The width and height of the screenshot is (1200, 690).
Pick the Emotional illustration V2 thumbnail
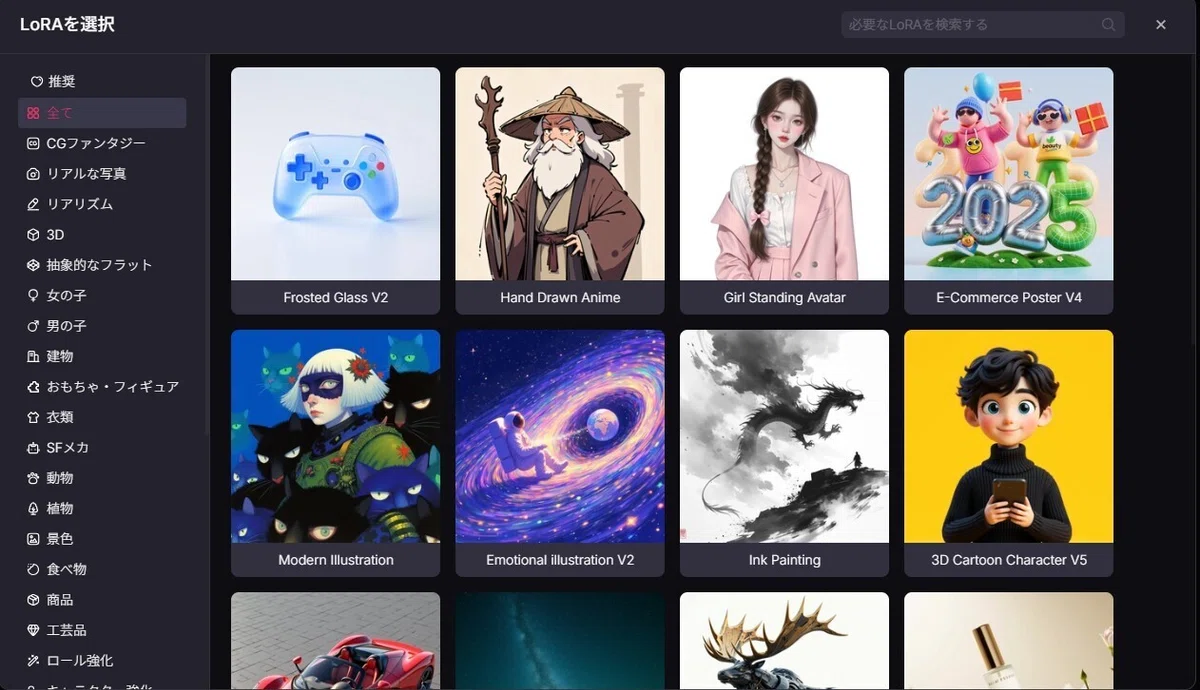pyautogui.click(x=560, y=437)
